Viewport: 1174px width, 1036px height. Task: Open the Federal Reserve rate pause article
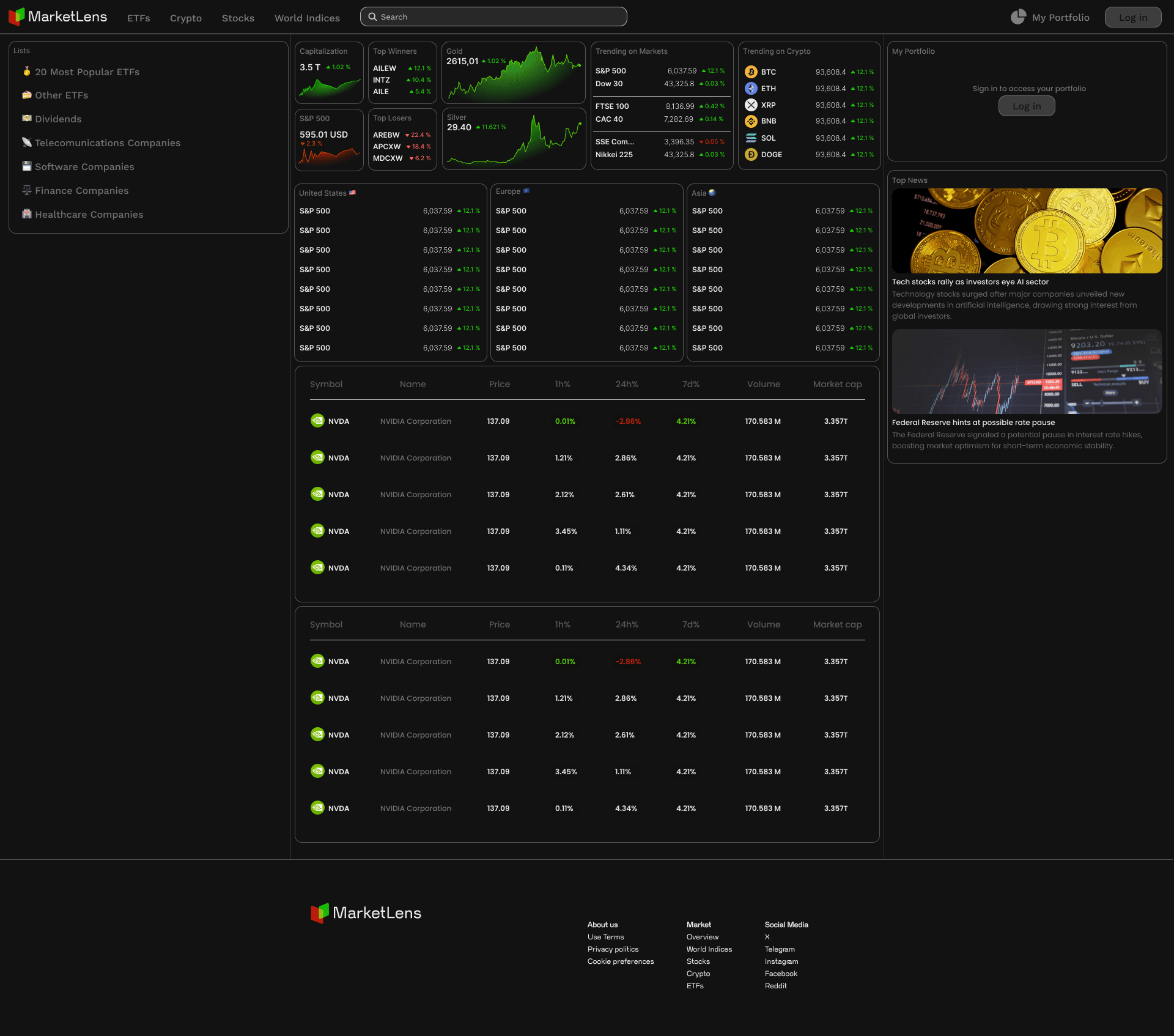click(973, 422)
